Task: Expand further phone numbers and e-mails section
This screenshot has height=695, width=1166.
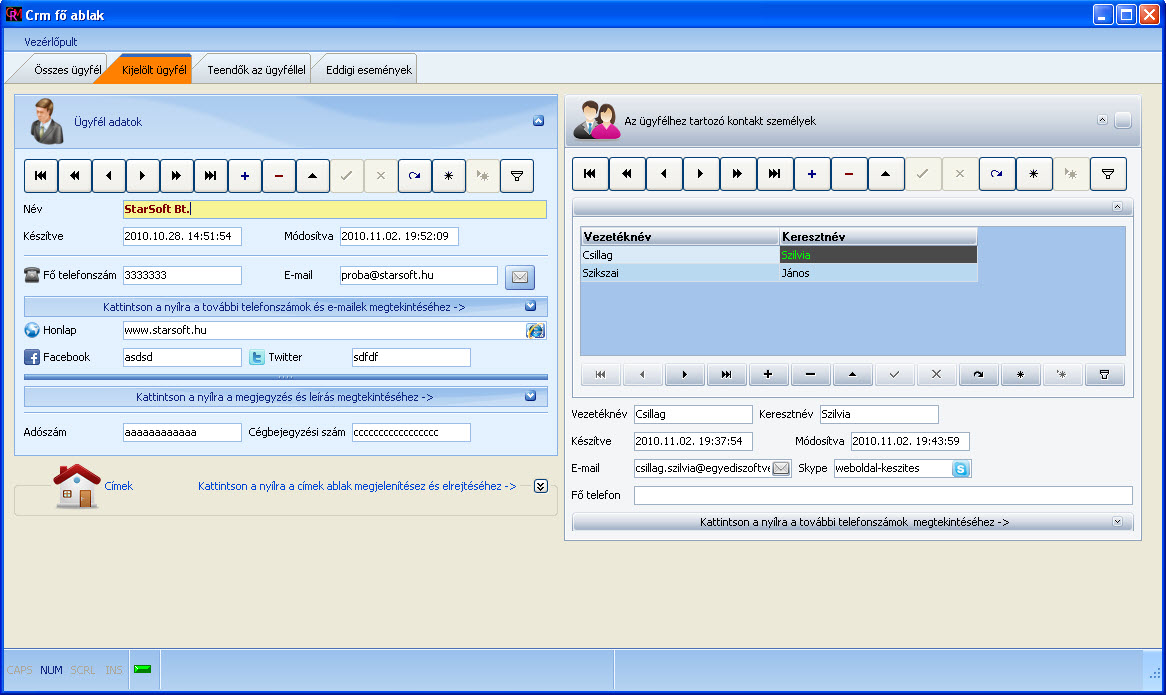Action: point(530,306)
